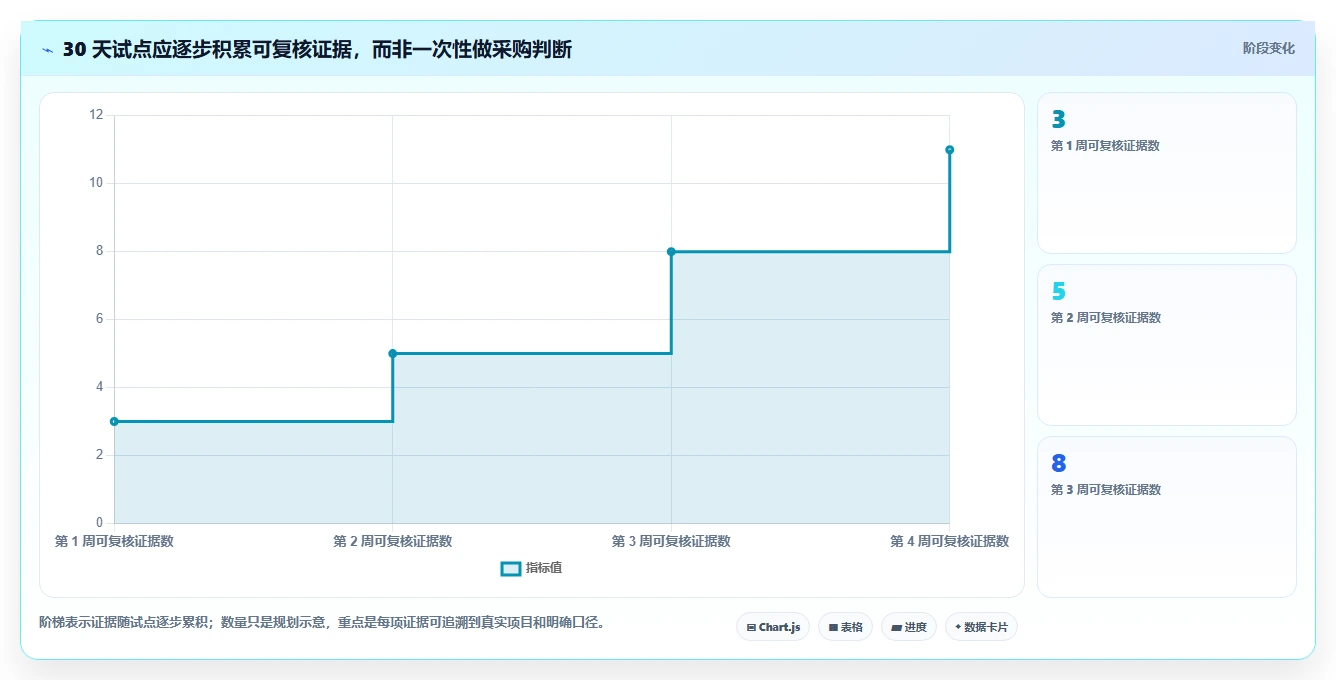Click the lightning icon beside the title

[47, 50]
